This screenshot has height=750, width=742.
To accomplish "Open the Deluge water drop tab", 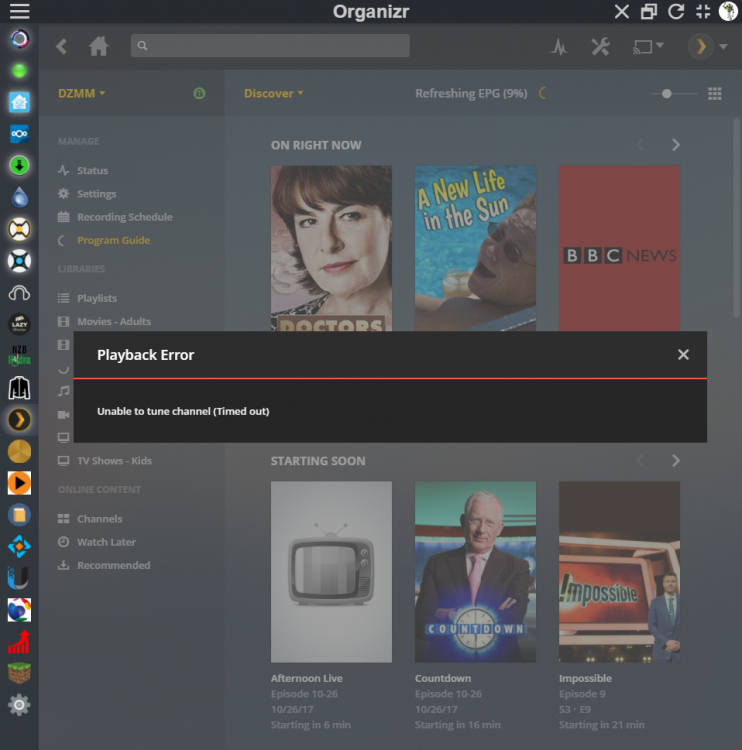I will tap(19, 197).
